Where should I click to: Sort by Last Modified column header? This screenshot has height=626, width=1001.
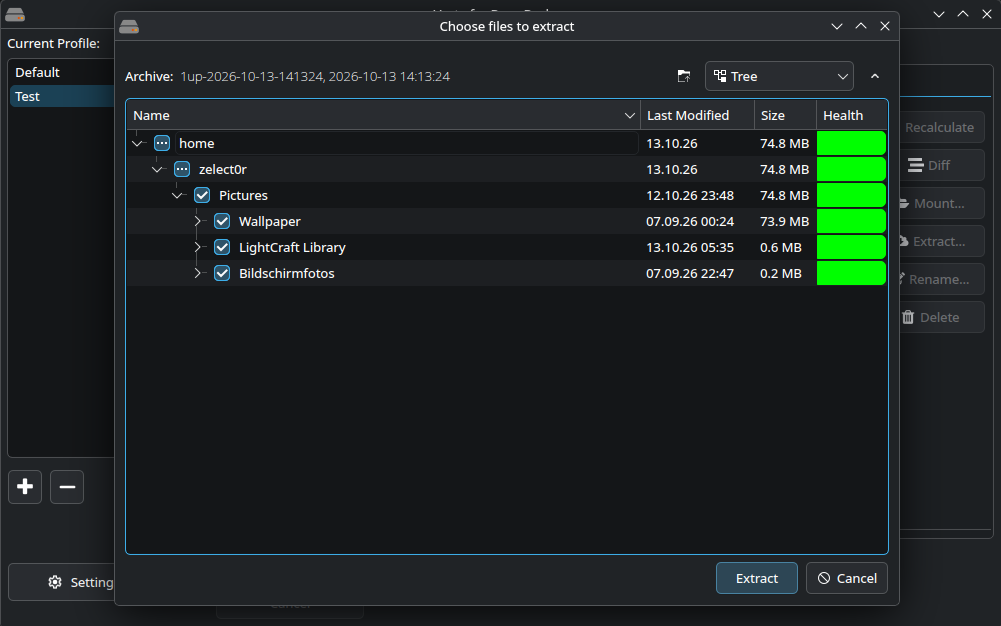697,116
